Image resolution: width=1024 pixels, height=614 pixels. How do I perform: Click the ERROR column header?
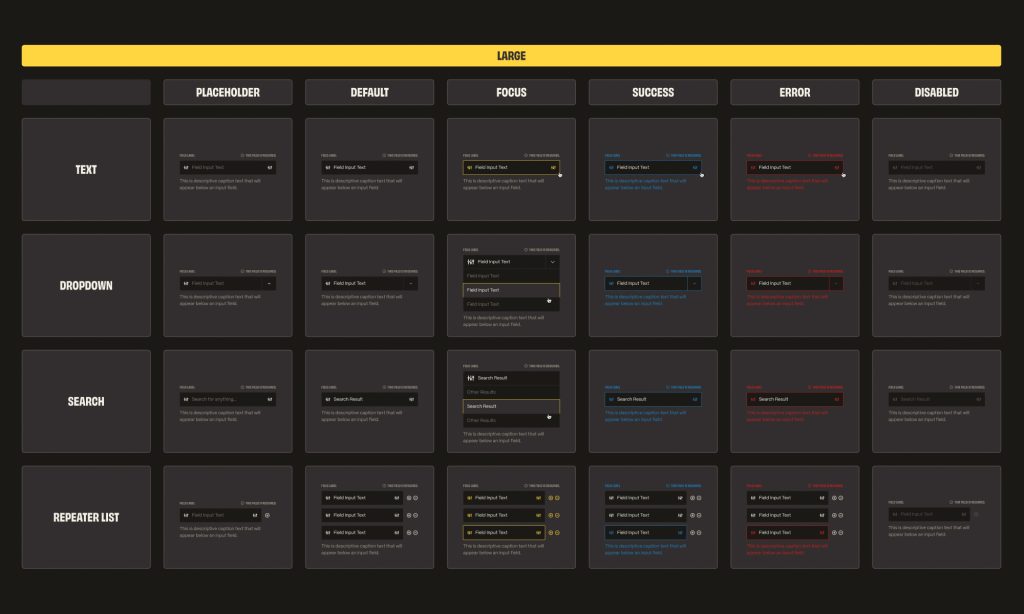[795, 92]
